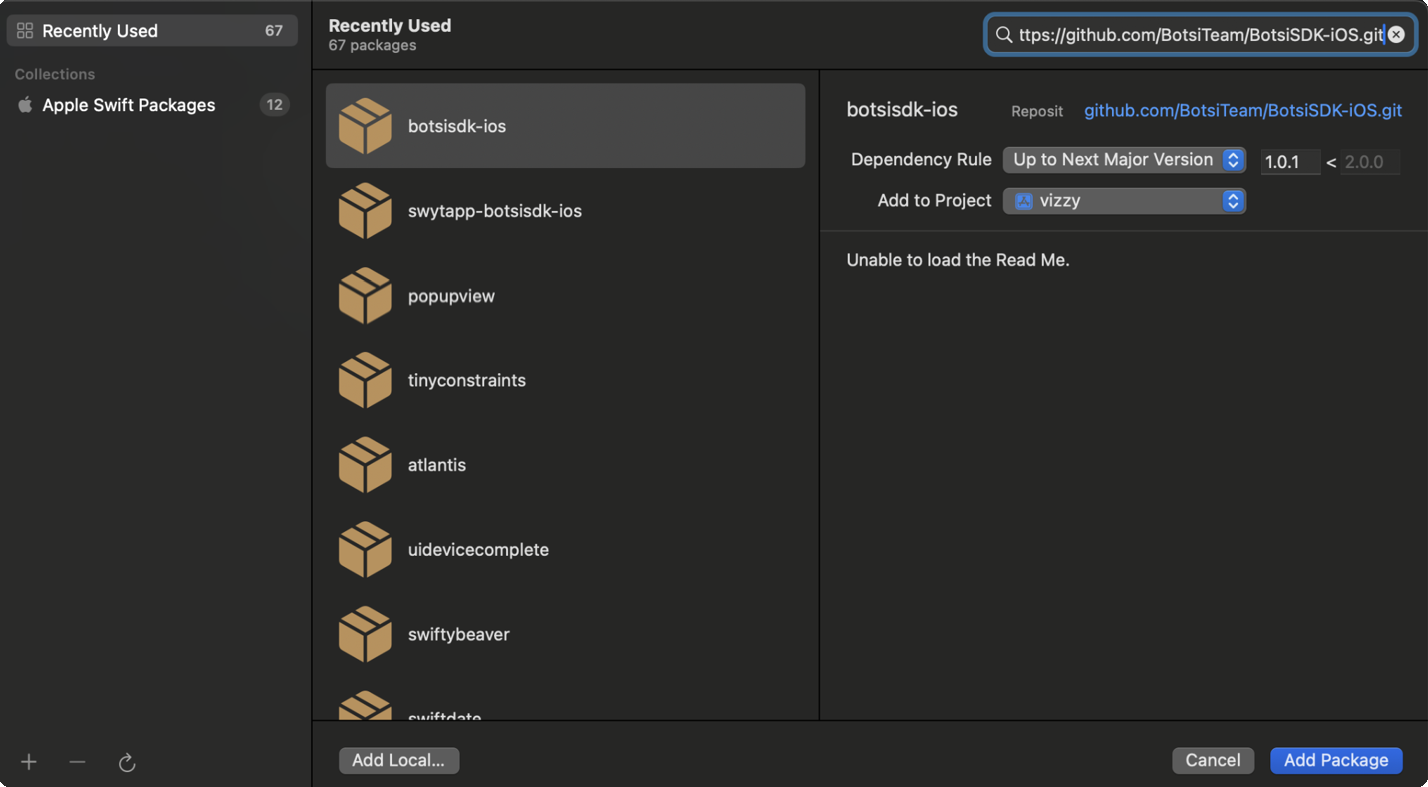Screen dimensions: 1428x787
Task: Open the github.com BotsiSDK-iOS repository link
Action: coord(1242,111)
